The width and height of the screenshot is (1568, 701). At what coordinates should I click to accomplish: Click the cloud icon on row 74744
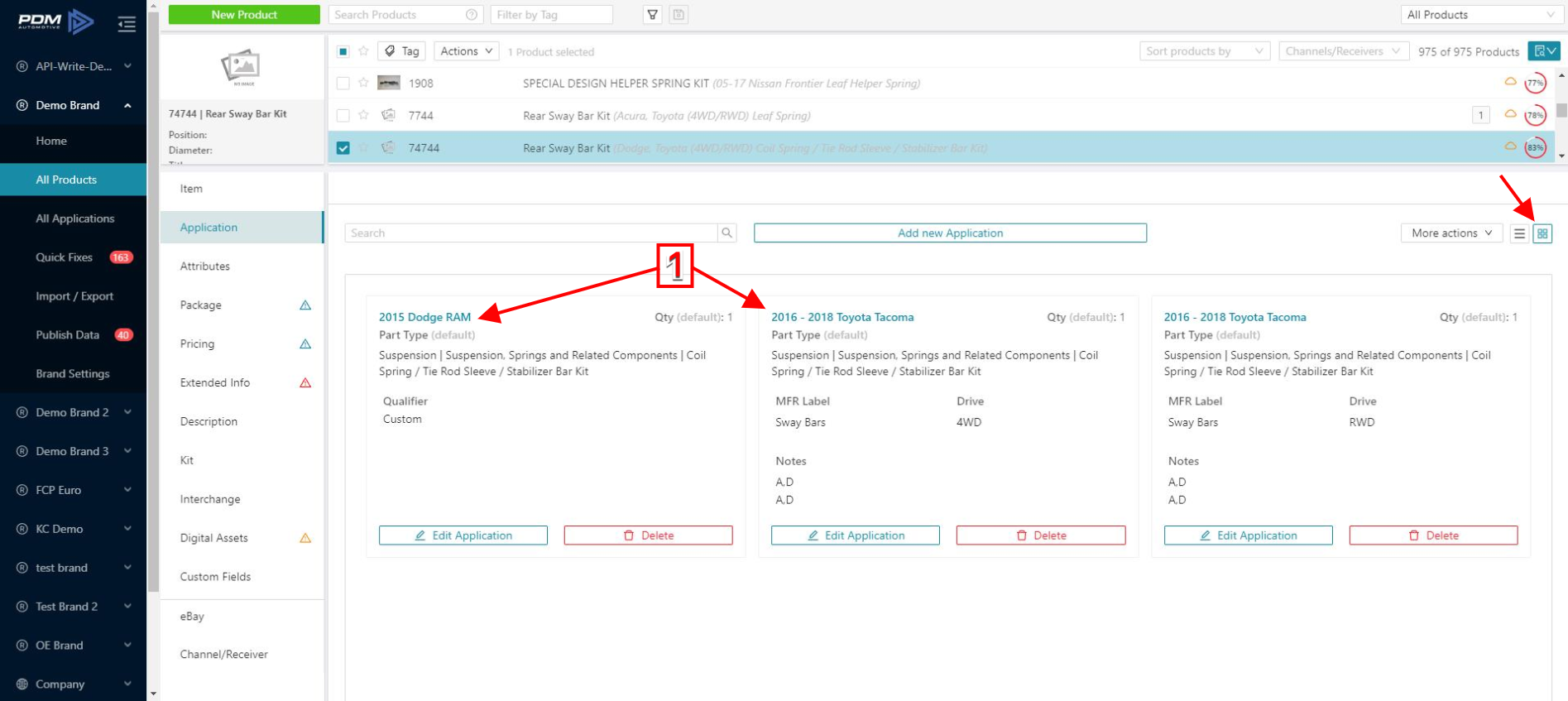[x=1510, y=146]
